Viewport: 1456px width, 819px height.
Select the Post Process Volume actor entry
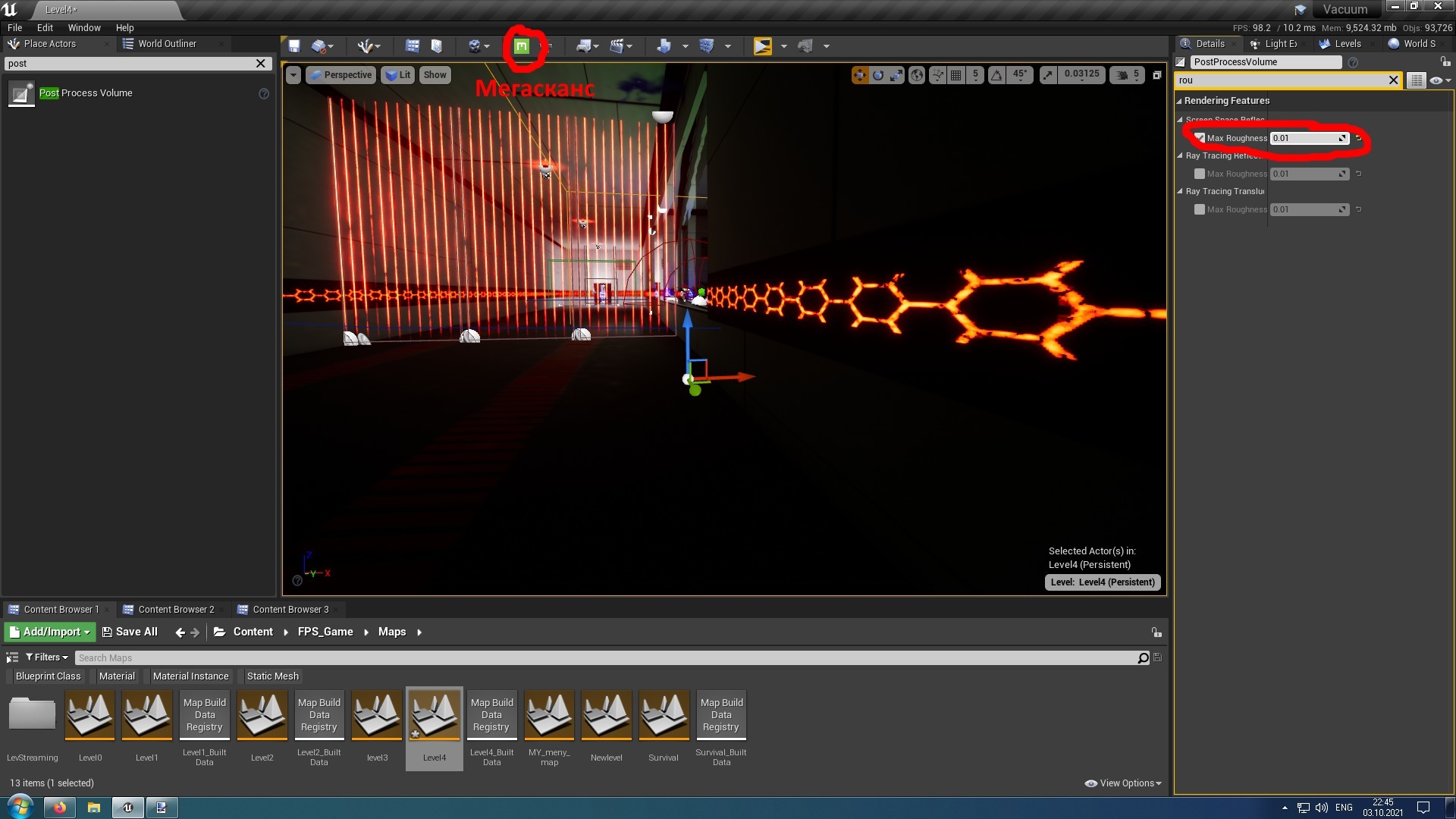click(138, 93)
